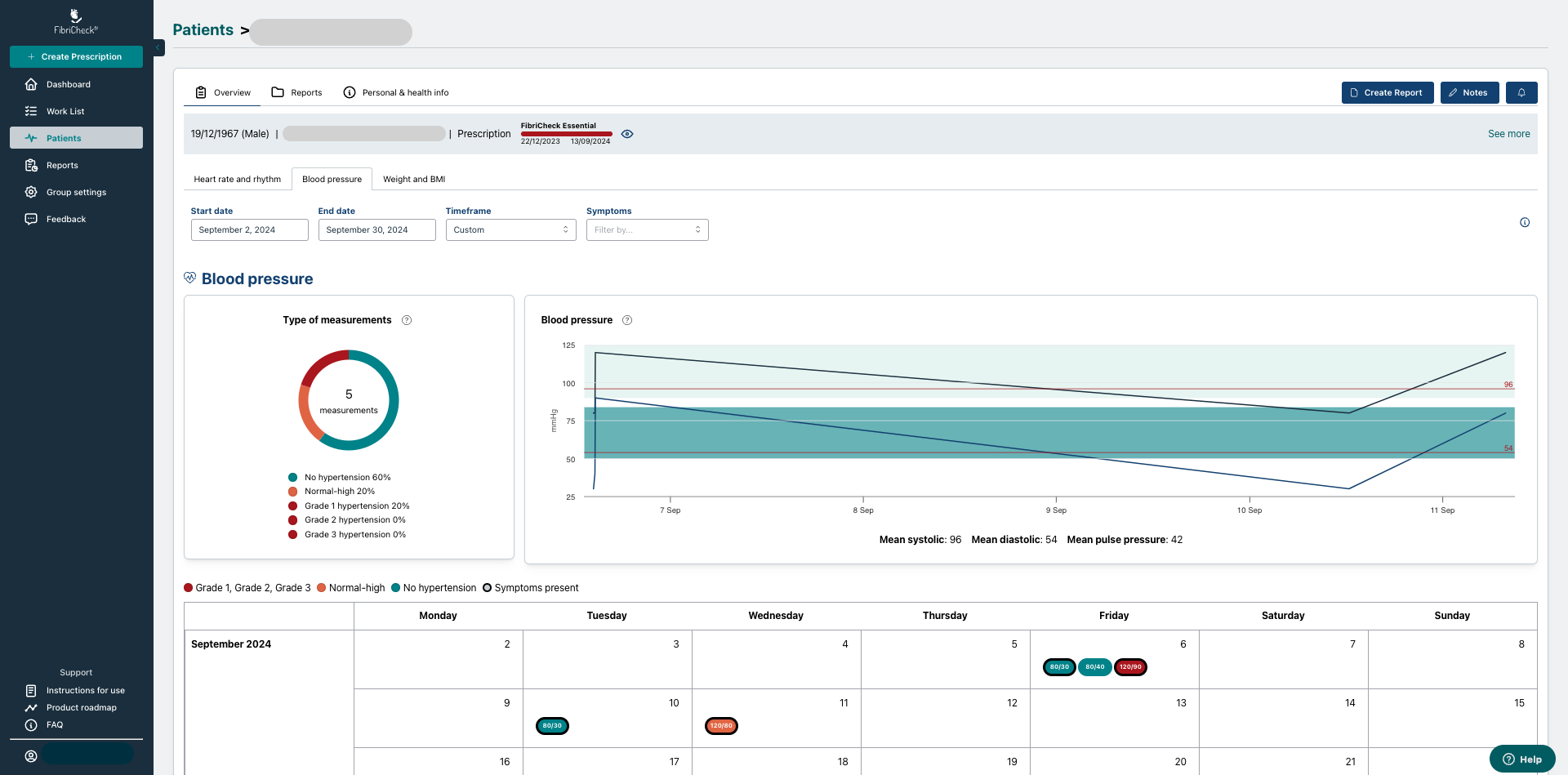Click the Group settings gear icon

coord(31,192)
